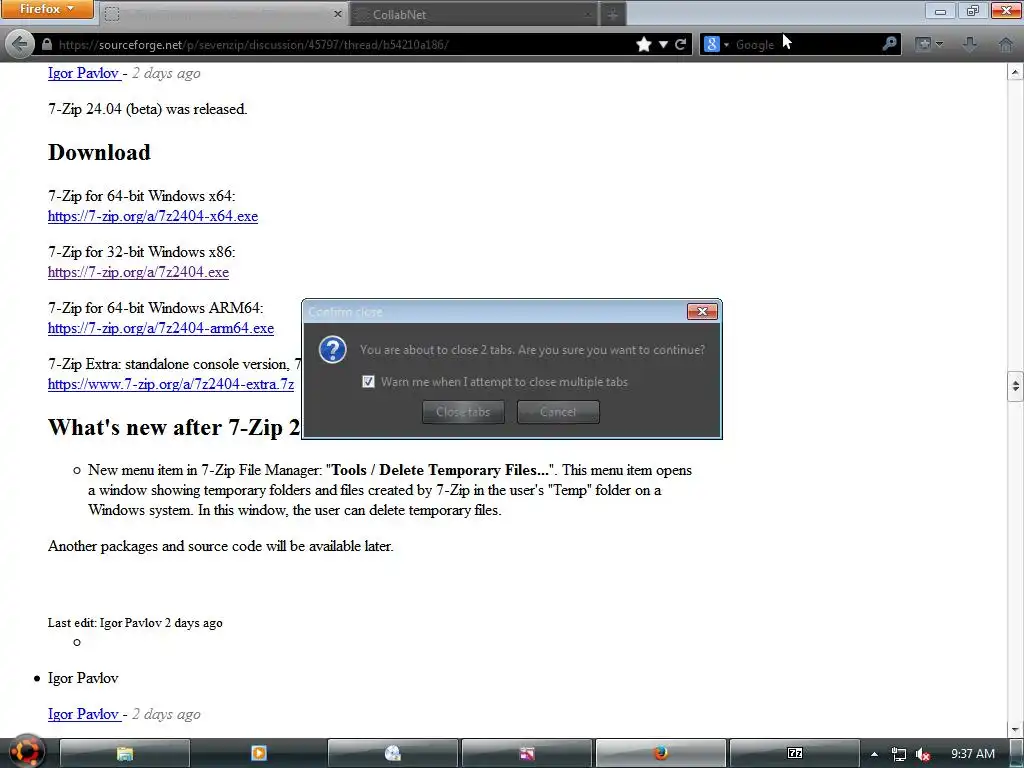Open the Ubuntu-logo start button
1024x768 pixels.
tap(25, 752)
